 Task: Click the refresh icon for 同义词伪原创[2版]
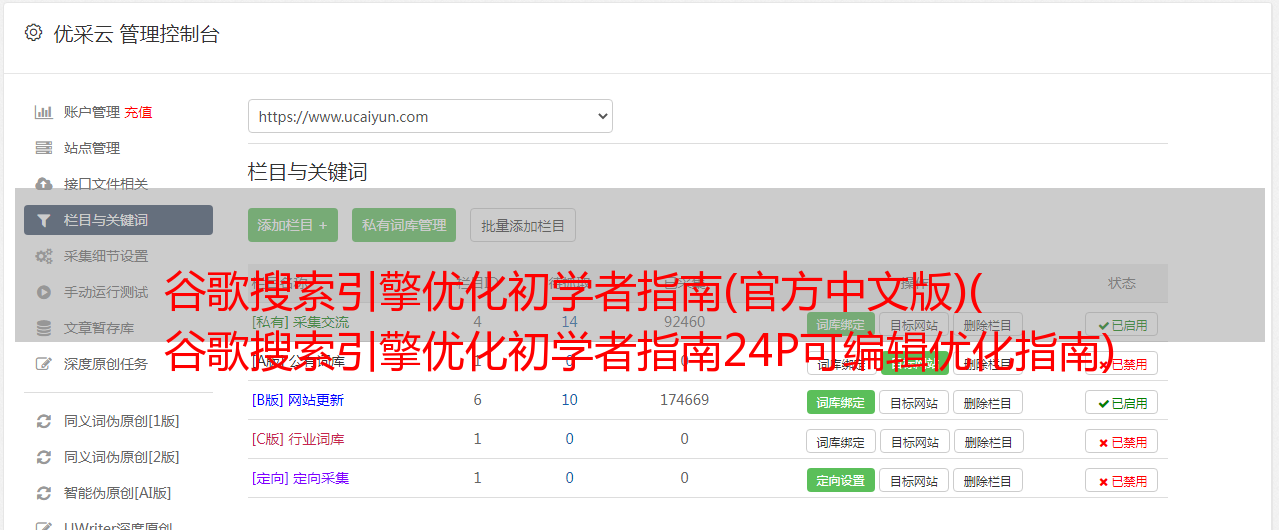pyautogui.click(x=44, y=457)
